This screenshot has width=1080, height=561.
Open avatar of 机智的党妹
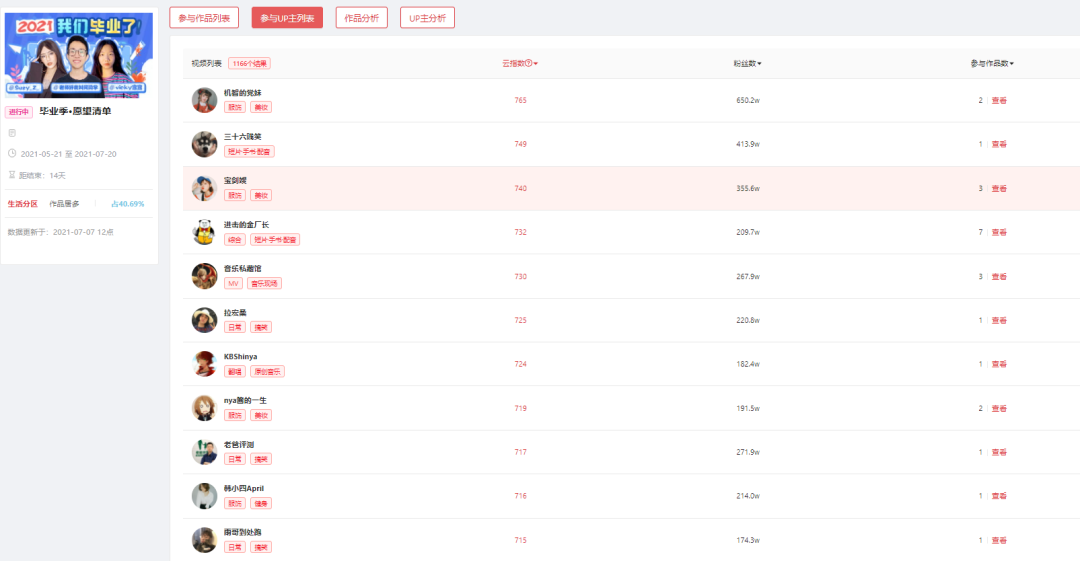(x=205, y=101)
